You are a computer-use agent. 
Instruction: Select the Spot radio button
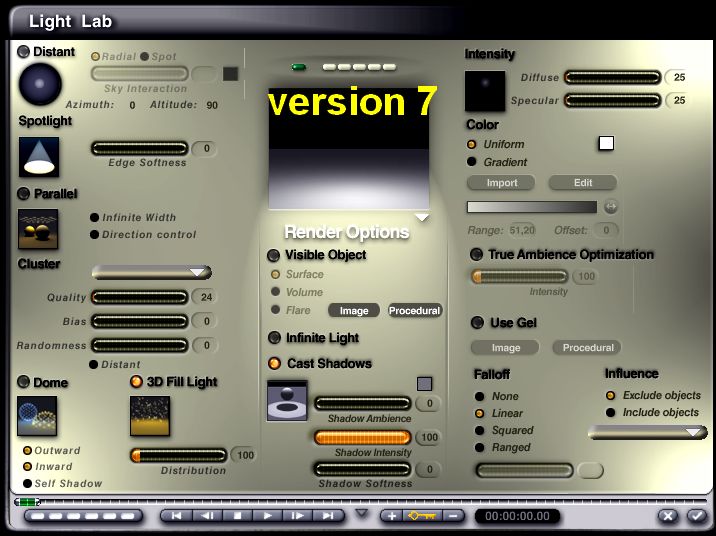(145, 56)
